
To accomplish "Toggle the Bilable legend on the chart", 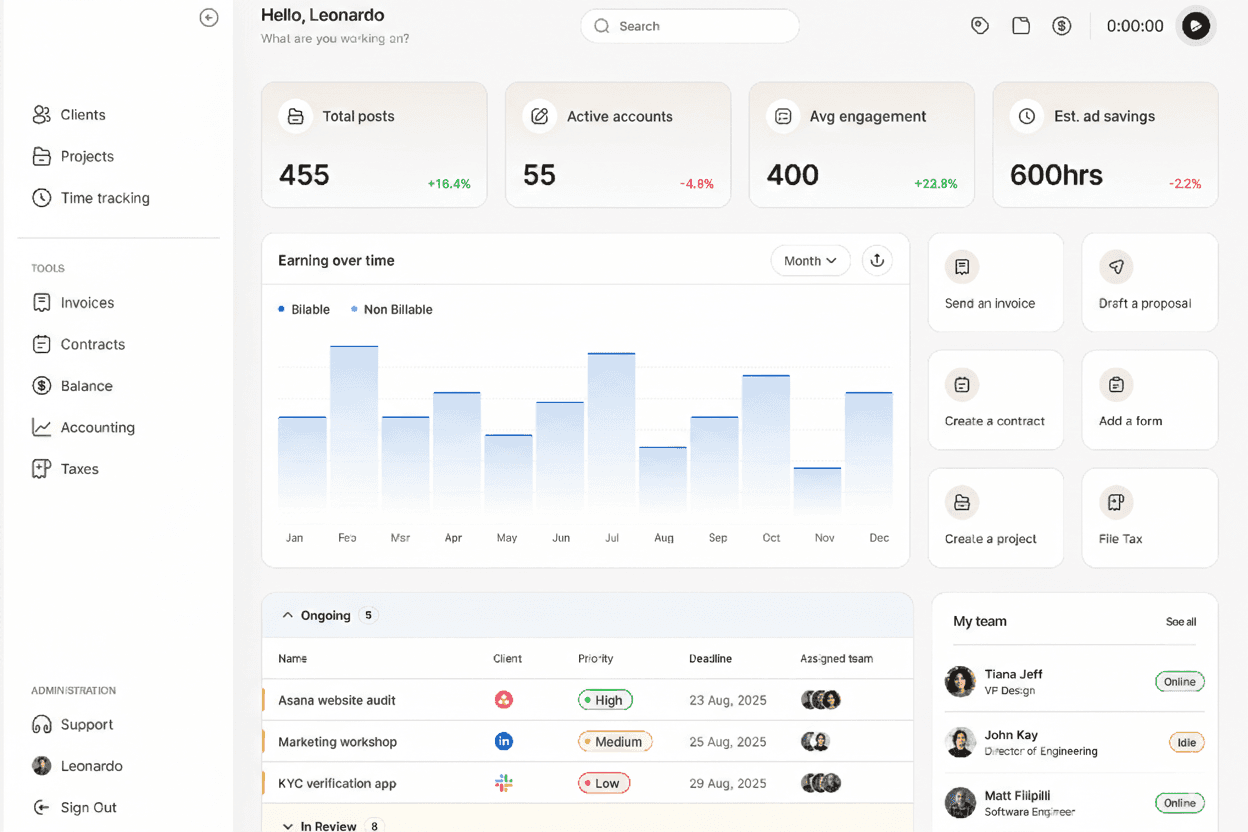I will [303, 309].
